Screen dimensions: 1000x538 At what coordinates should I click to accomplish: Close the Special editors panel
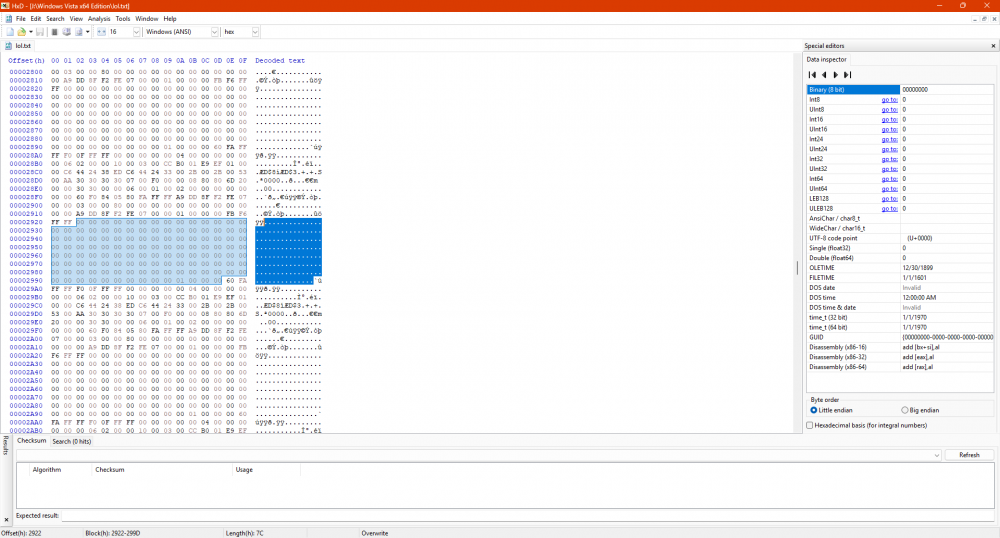993,46
